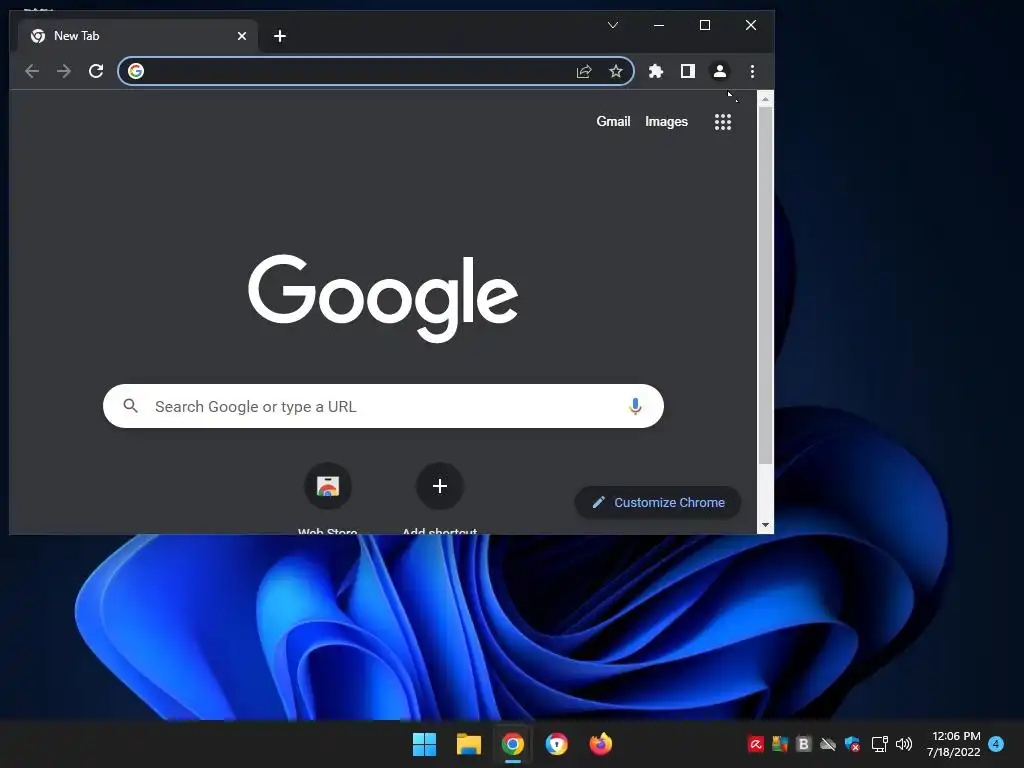
Task: Open the Google apps grid
Action: coord(723,122)
